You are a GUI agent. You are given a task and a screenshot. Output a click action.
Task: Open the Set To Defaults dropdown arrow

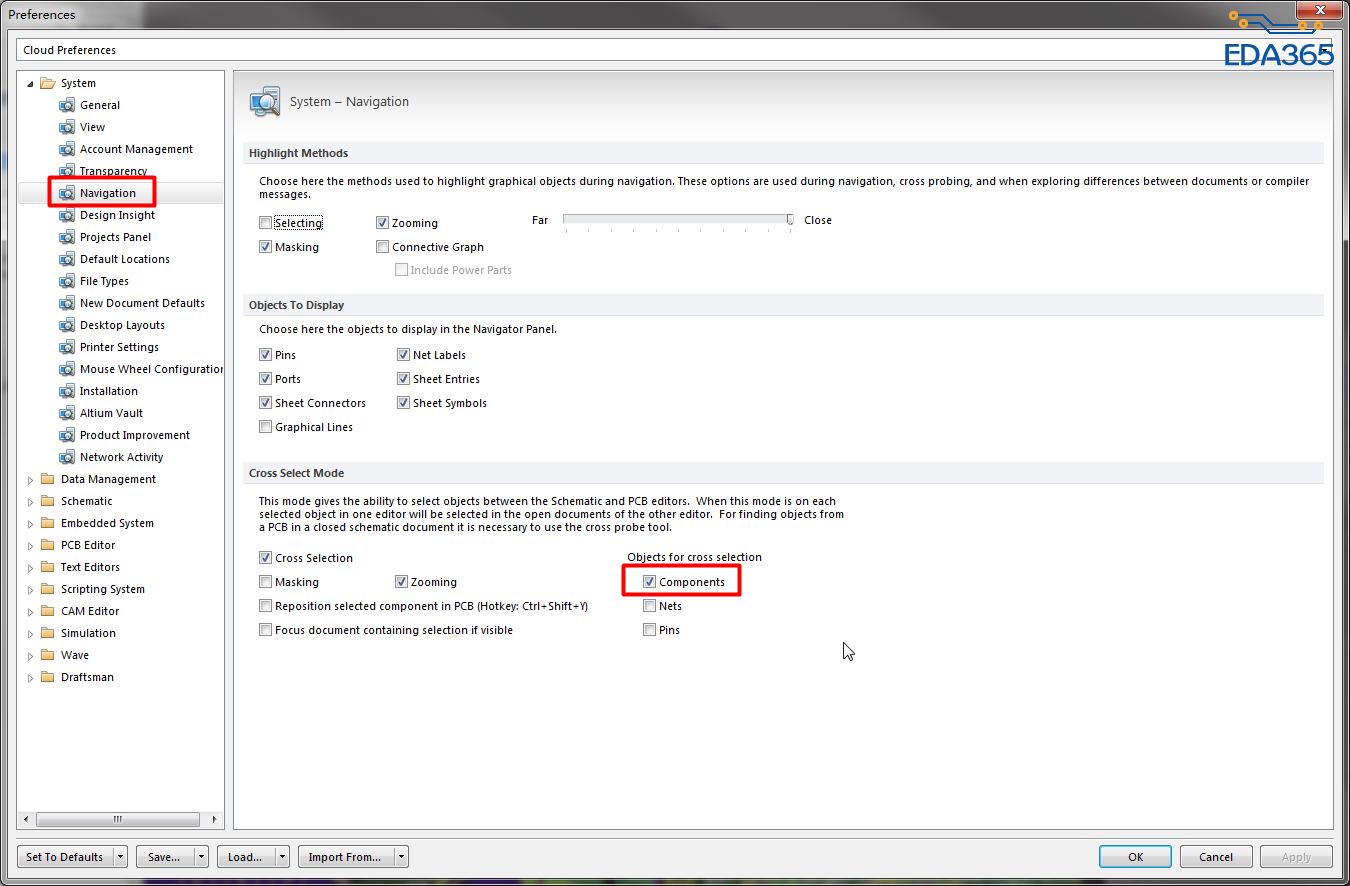coord(120,857)
